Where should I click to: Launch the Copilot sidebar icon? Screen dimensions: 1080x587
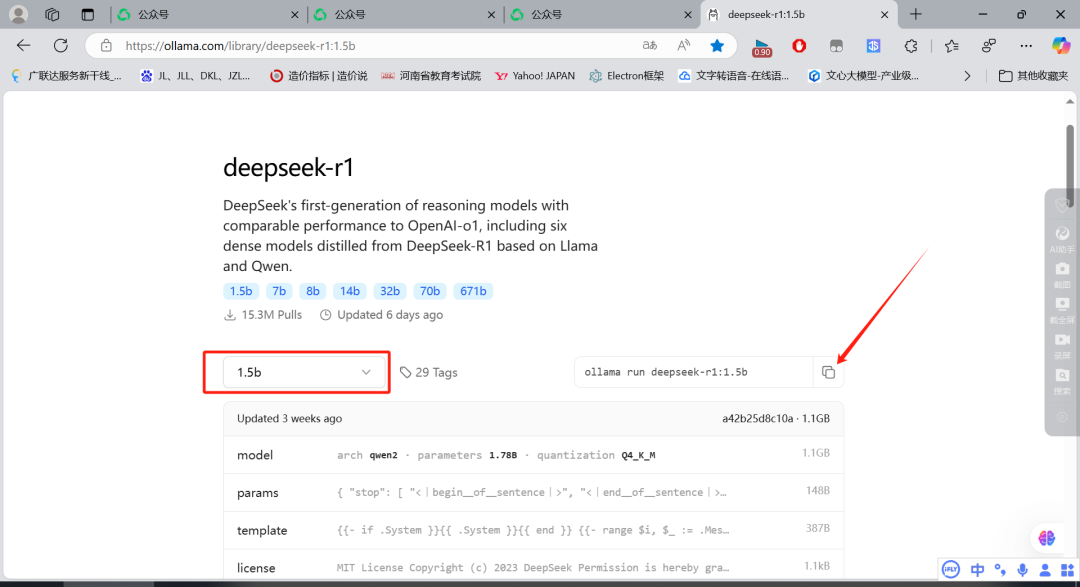coord(1061,45)
